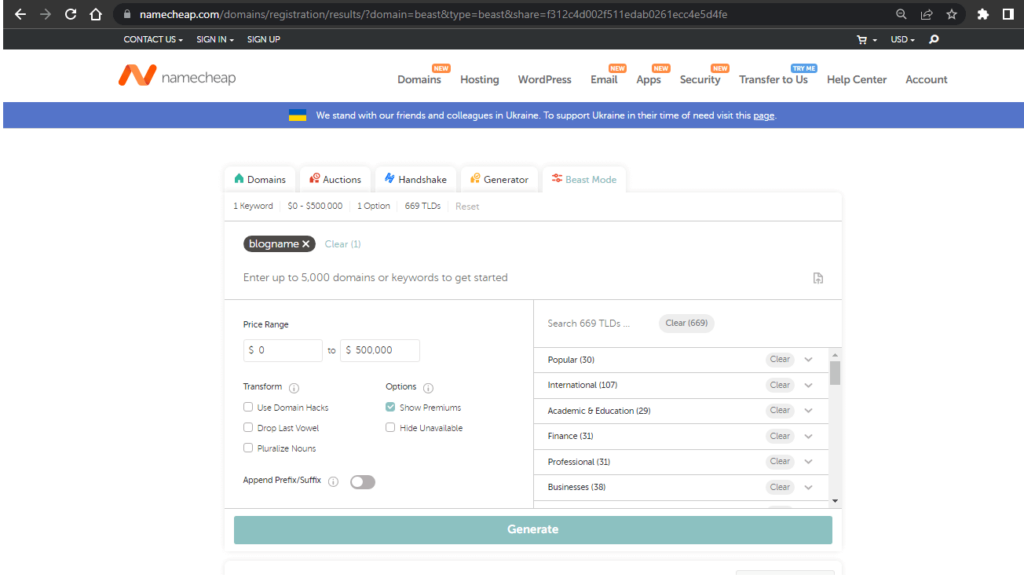Enable Pluralize Nouns checkbox

coord(248,447)
